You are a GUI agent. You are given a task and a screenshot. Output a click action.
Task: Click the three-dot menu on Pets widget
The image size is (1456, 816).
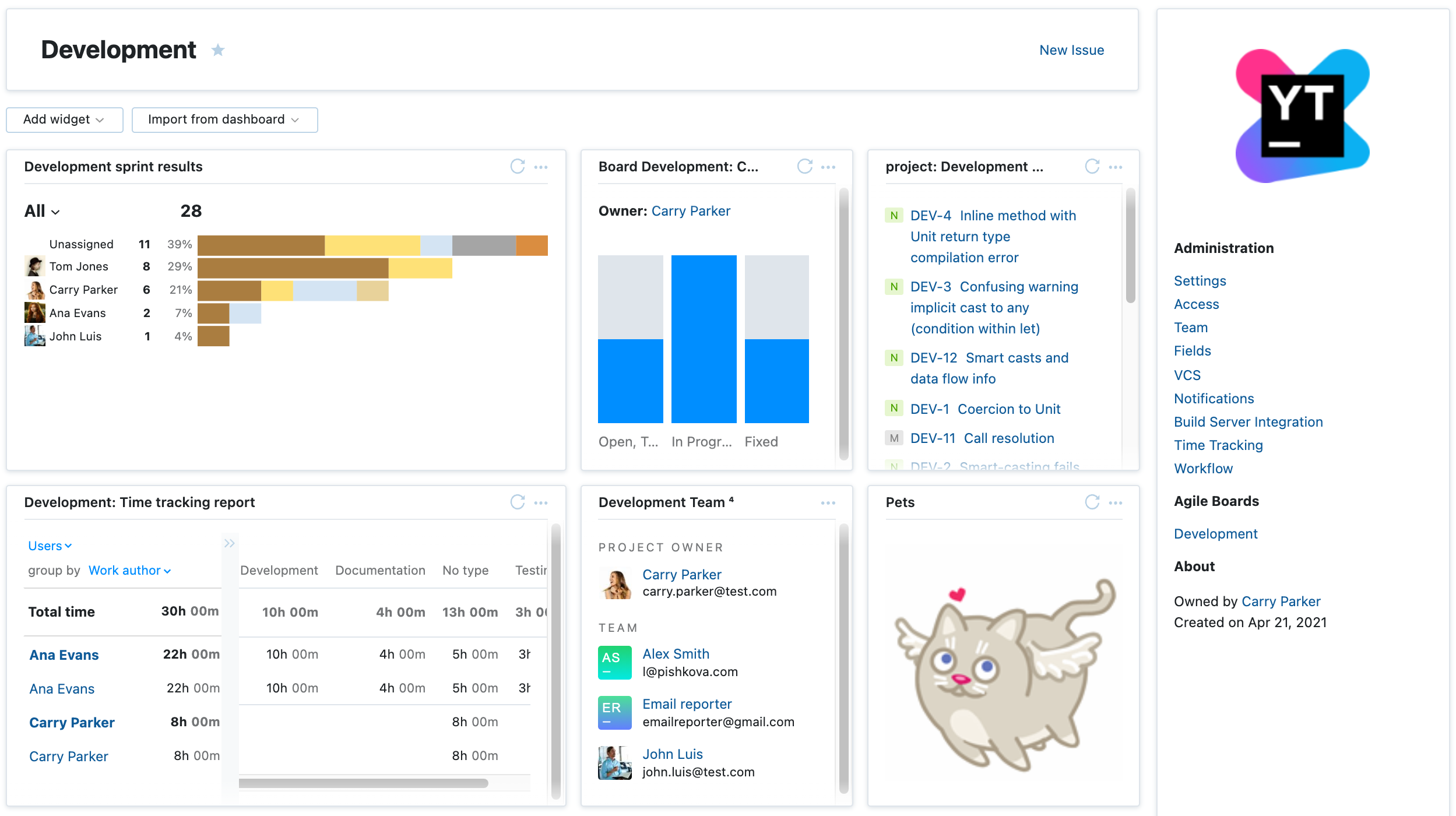coord(1116,502)
